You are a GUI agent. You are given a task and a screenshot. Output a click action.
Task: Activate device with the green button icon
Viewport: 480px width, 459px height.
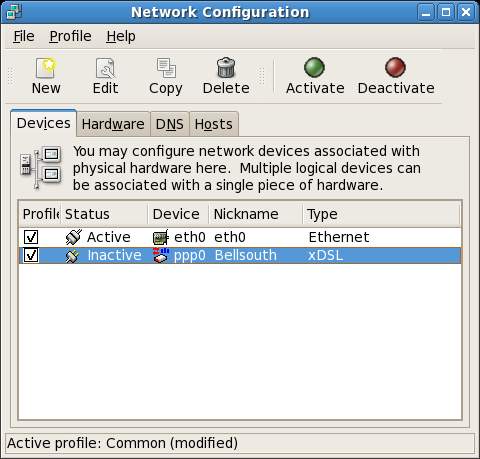[314, 67]
